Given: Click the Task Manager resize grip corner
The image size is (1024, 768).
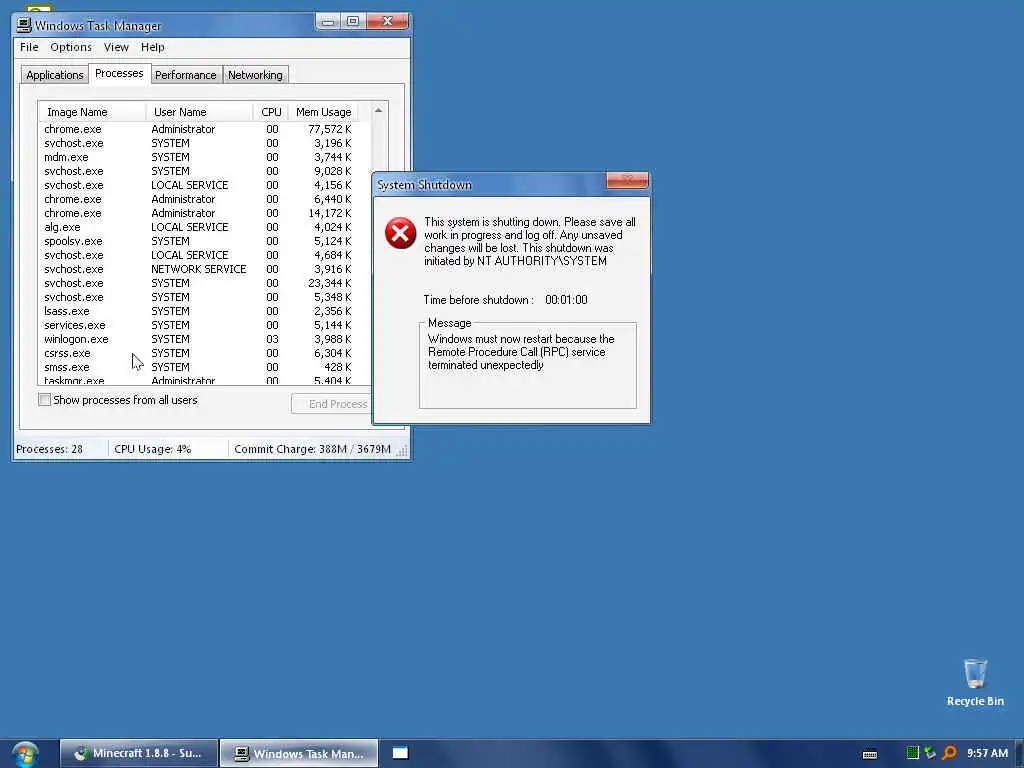Looking at the screenshot, I should tap(402, 451).
